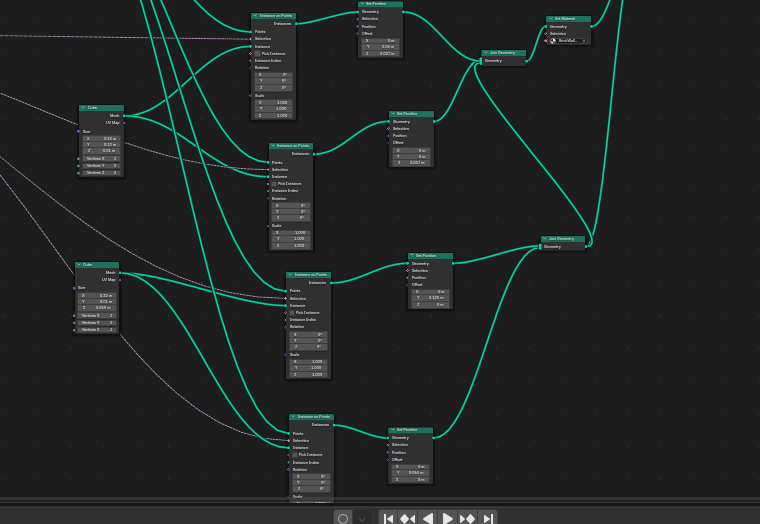Go to the next keyframe
The image size is (760, 524).
click(x=467, y=518)
